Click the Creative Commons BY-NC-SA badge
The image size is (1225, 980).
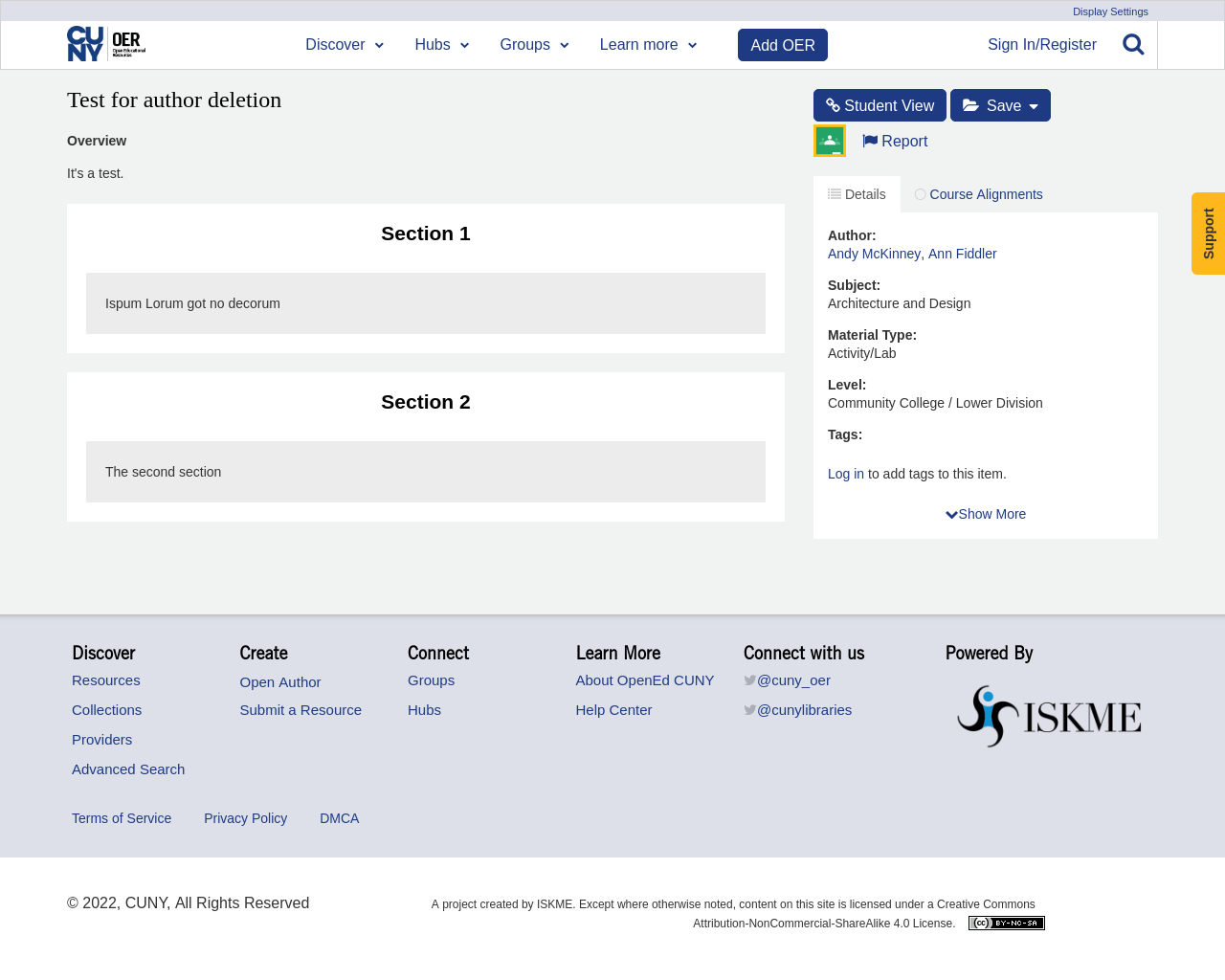(x=1006, y=923)
